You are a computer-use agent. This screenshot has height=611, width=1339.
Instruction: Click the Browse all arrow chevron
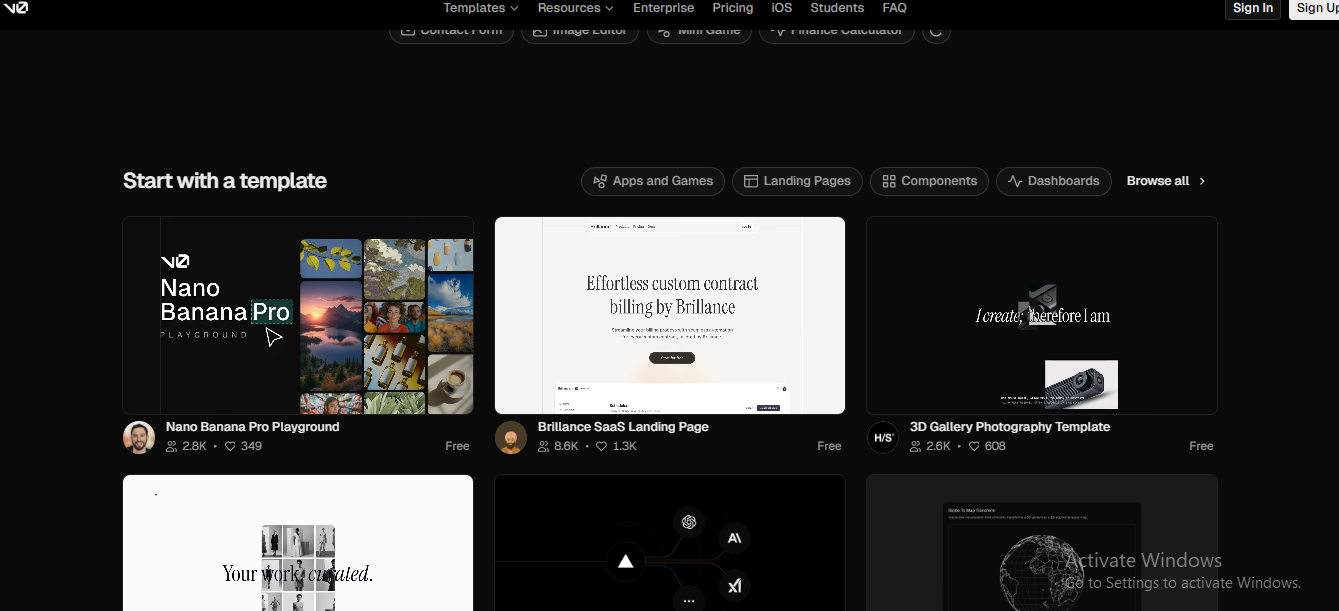(x=1202, y=181)
